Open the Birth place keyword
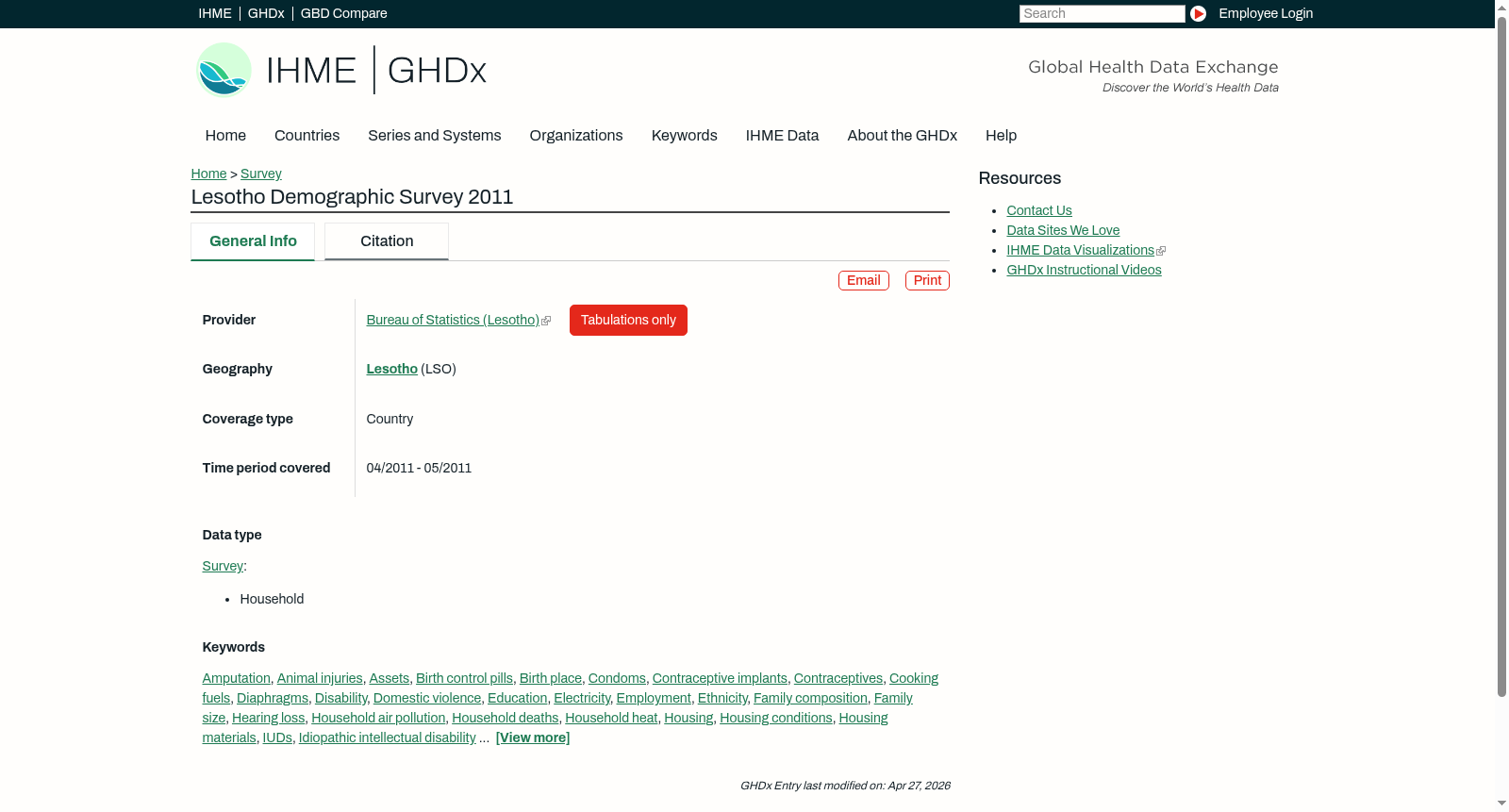 tap(551, 678)
